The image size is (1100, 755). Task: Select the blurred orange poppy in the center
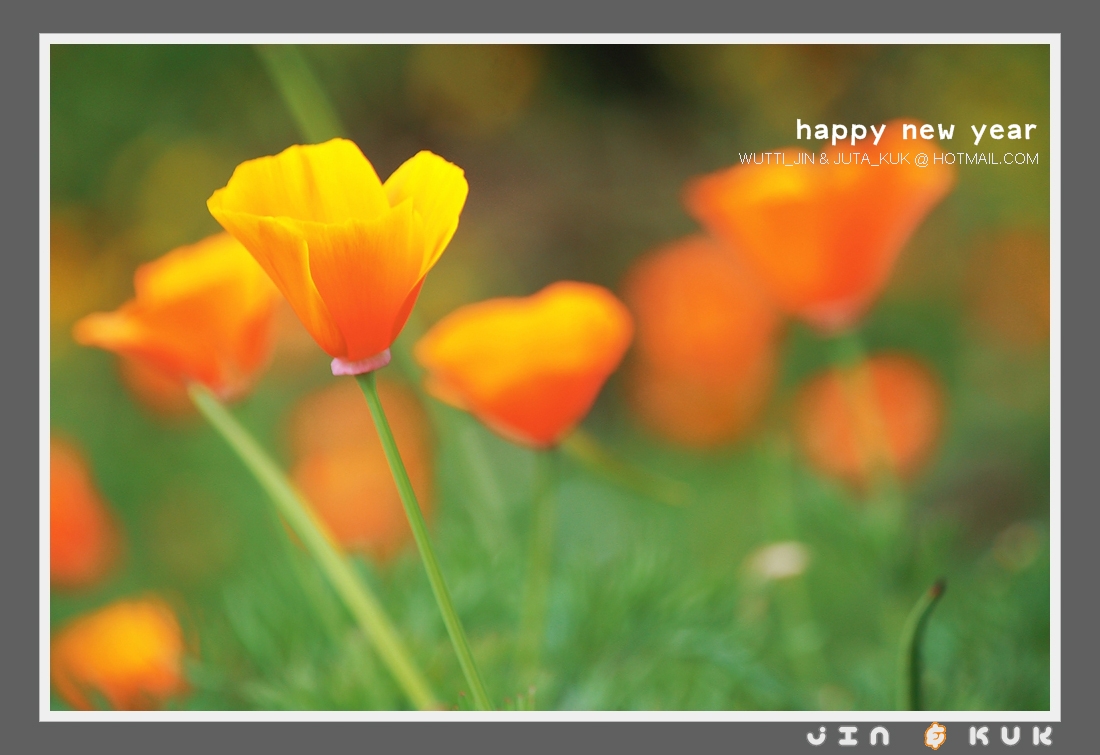(525, 360)
